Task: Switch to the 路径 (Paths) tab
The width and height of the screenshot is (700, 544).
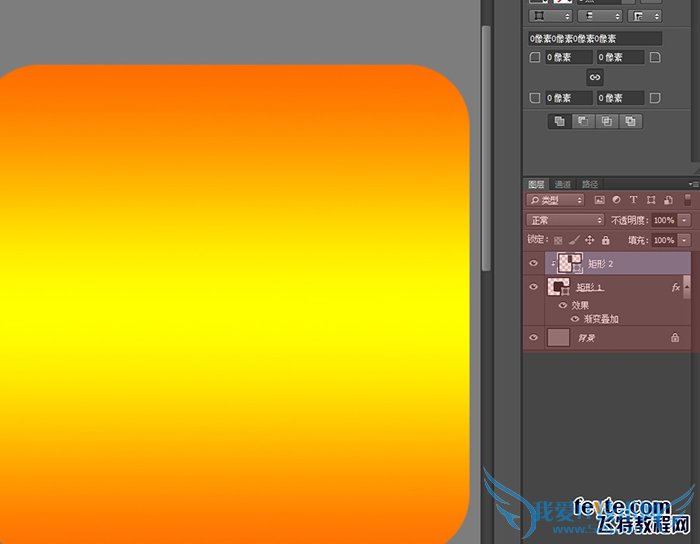Action: [x=589, y=184]
